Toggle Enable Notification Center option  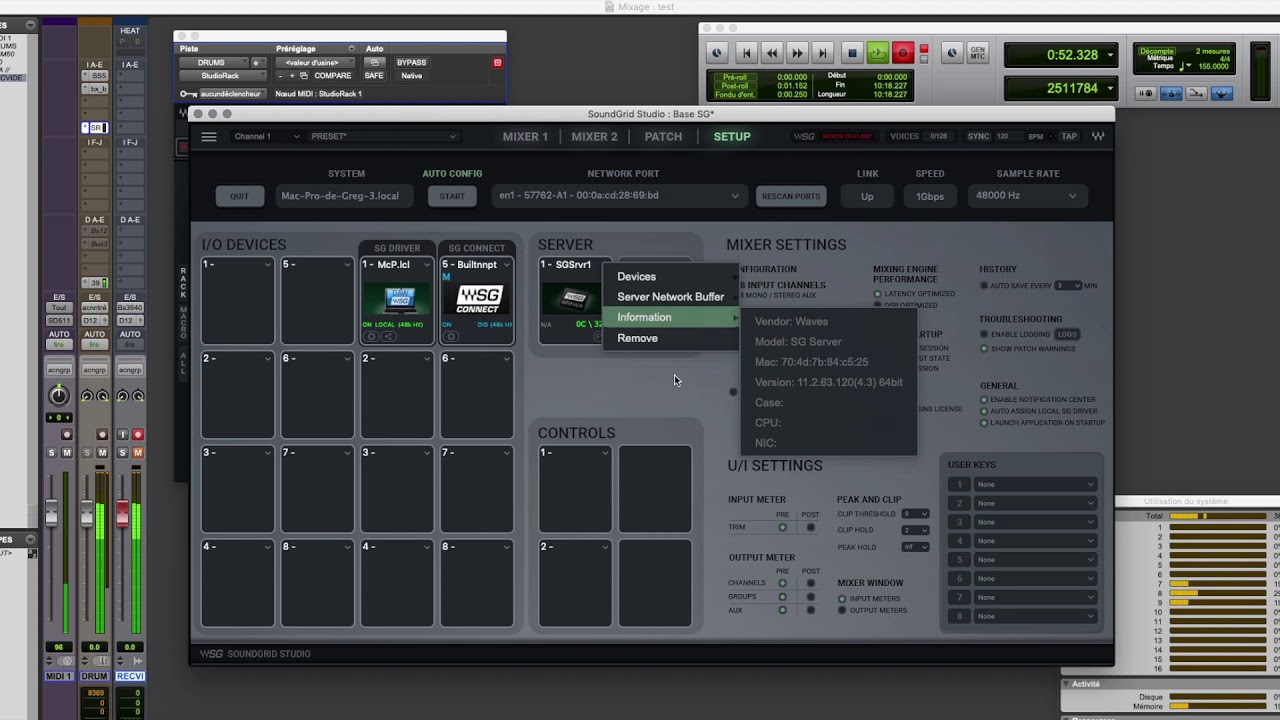(x=984, y=399)
